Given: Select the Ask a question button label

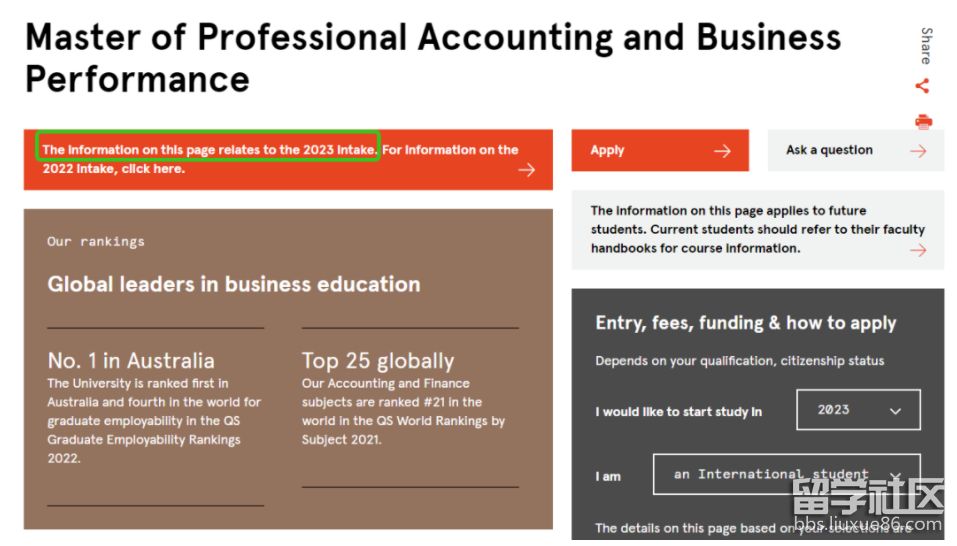Looking at the screenshot, I should coord(829,150).
